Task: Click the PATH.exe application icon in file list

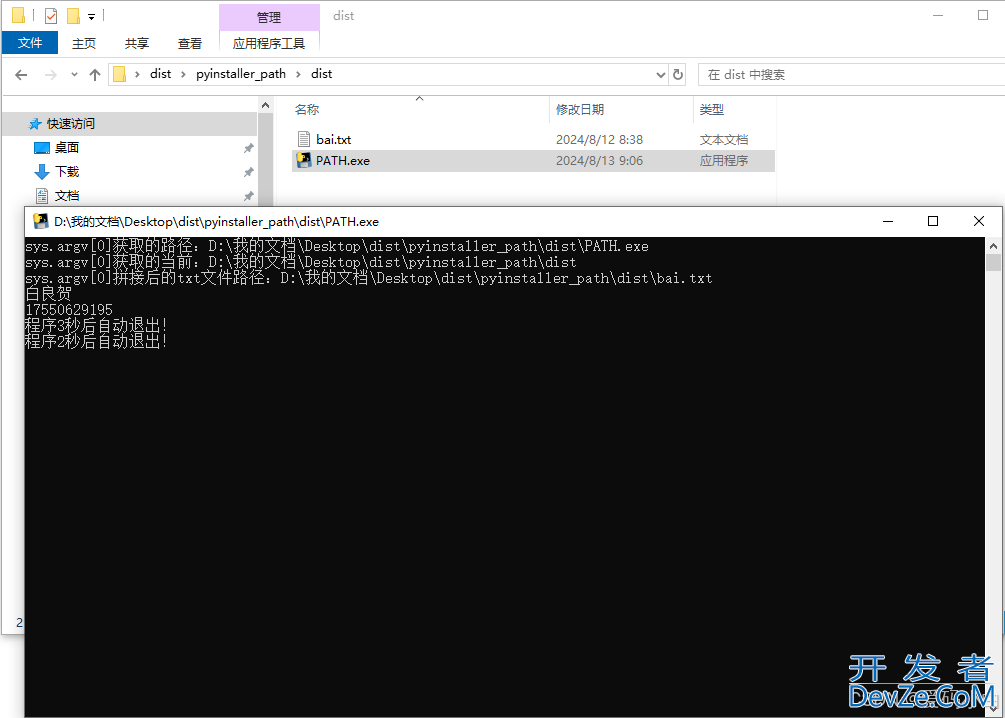Action: [x=304, y=160]
